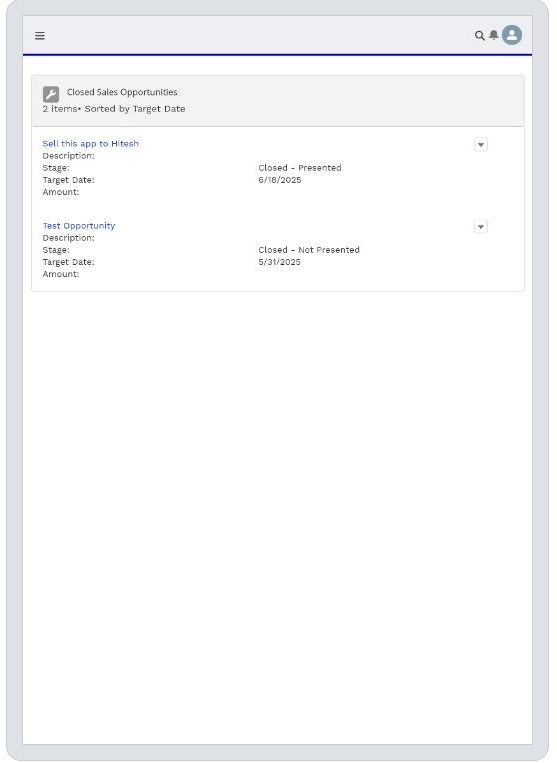Click Stage label under Test Opportunity

point(56,250)
